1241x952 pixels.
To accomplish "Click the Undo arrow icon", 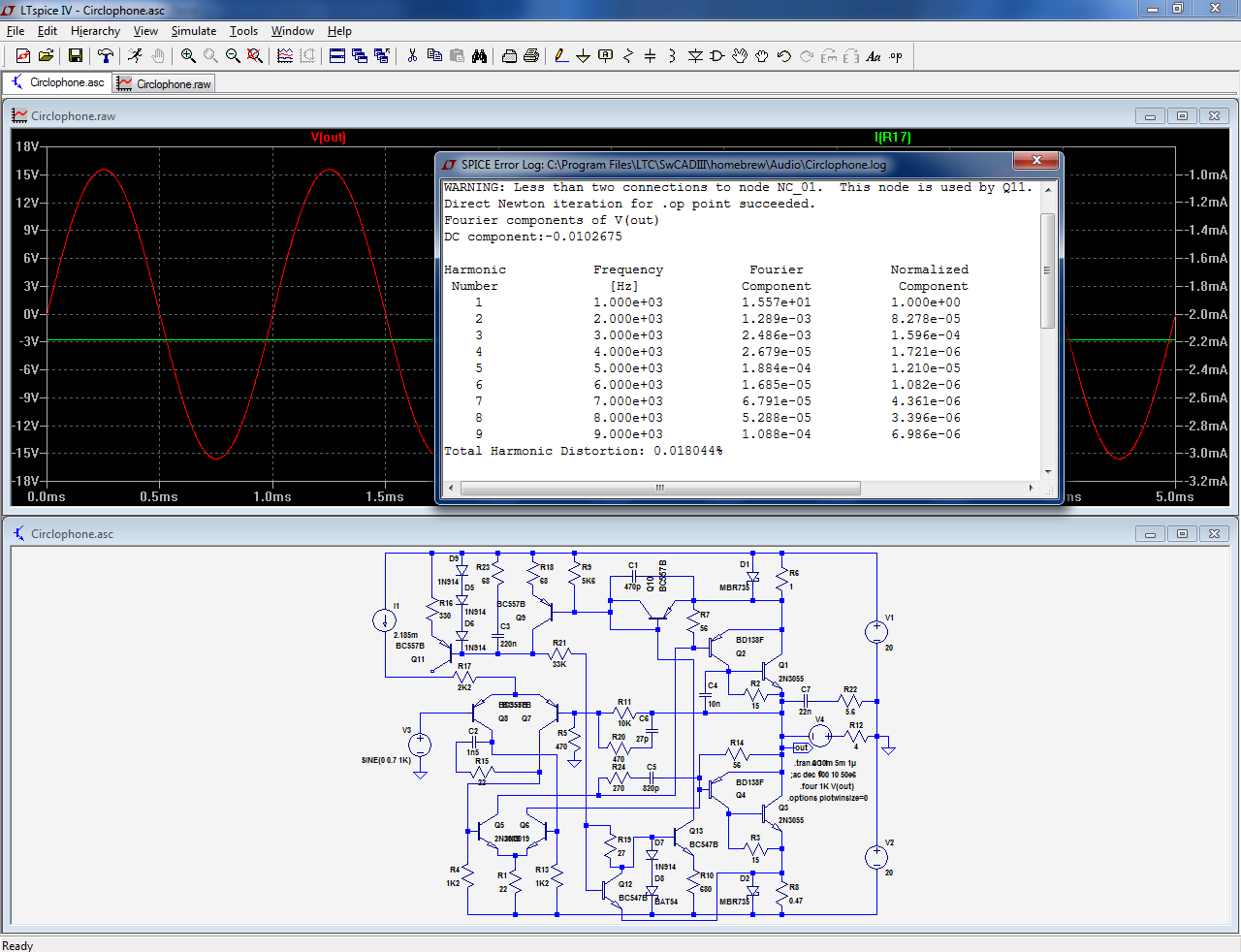I will (784, 56).
